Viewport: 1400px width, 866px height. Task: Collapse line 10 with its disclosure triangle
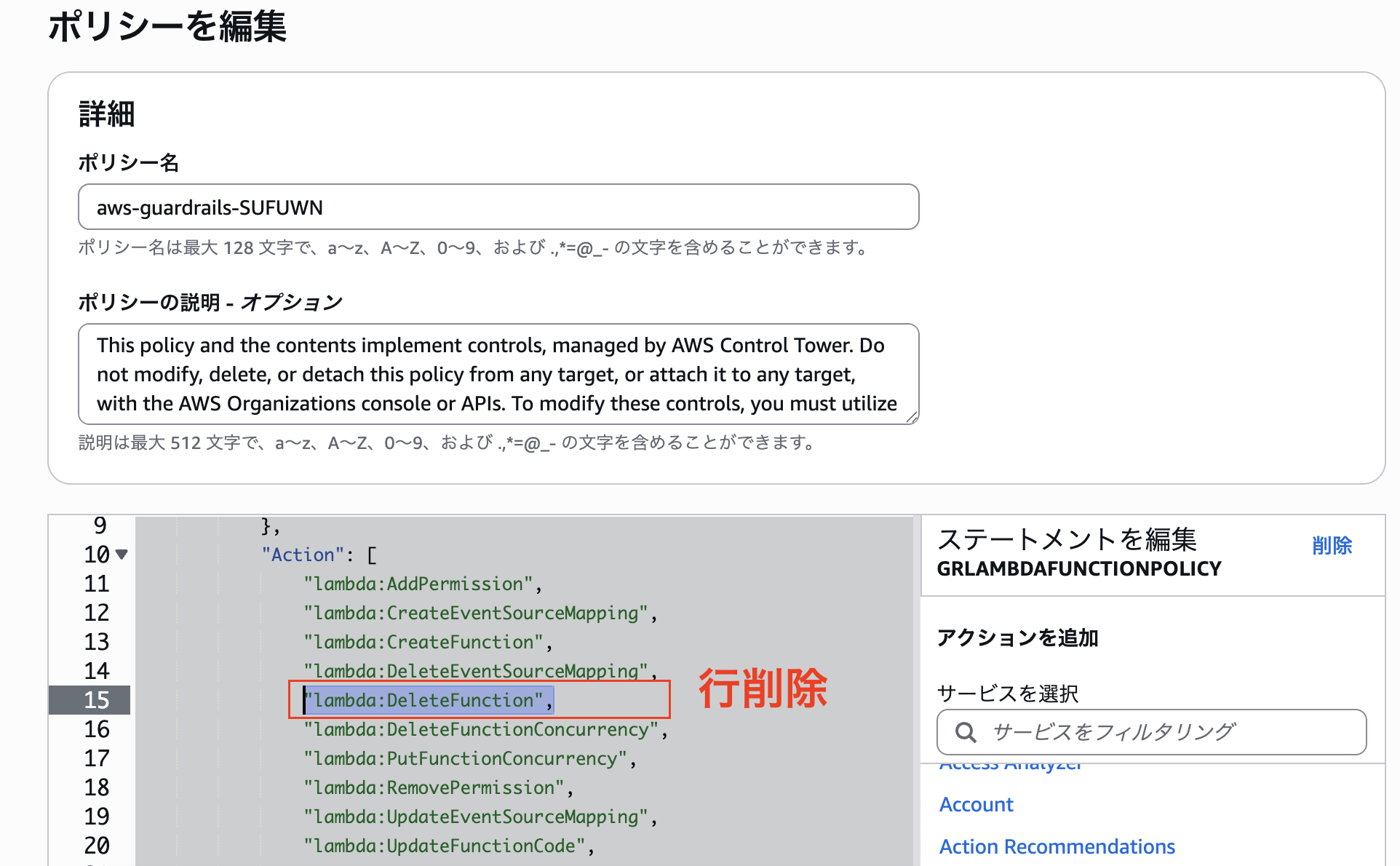tap(122, 555)
